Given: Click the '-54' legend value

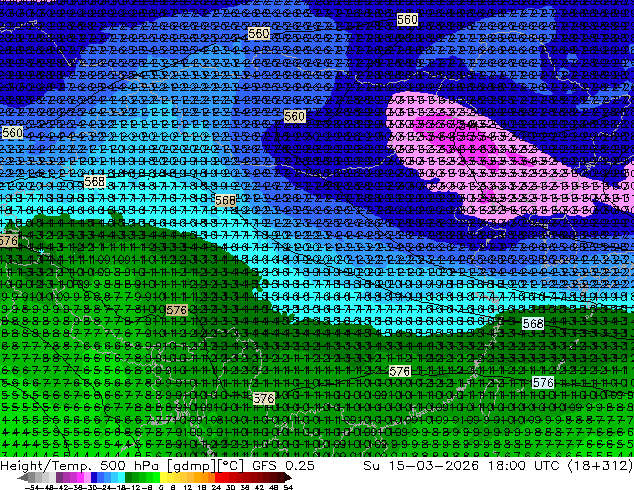Looking at the screenshot, I should (32, 487).
